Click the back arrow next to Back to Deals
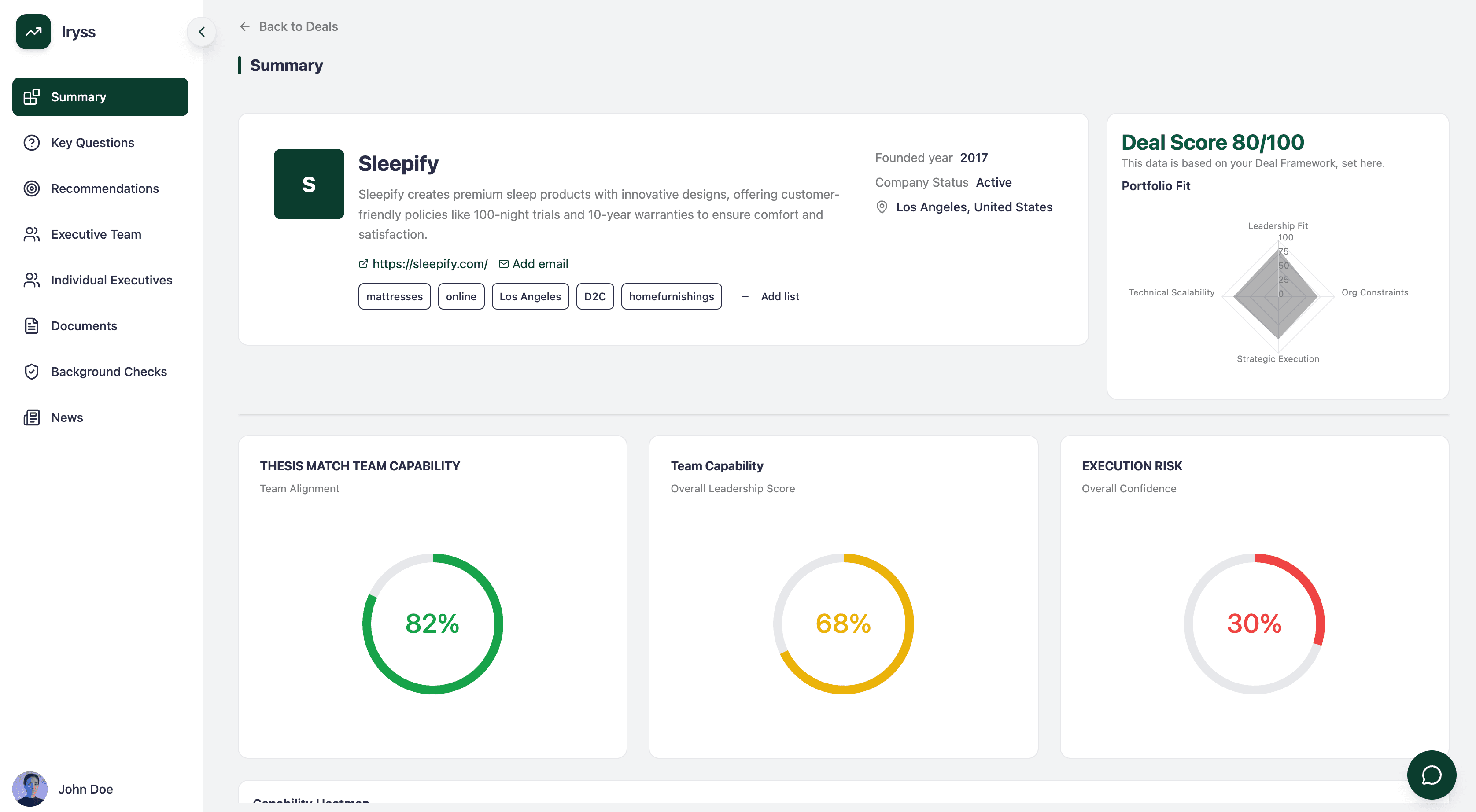This screenshot has width=1476, height=812. tap(245, 26)
